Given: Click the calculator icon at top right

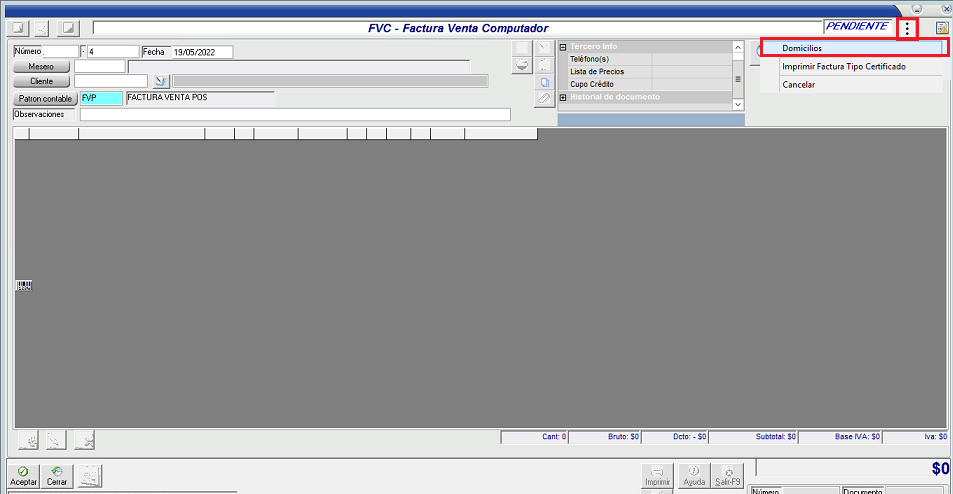Looking at the screenshot, I should (942, 29).
